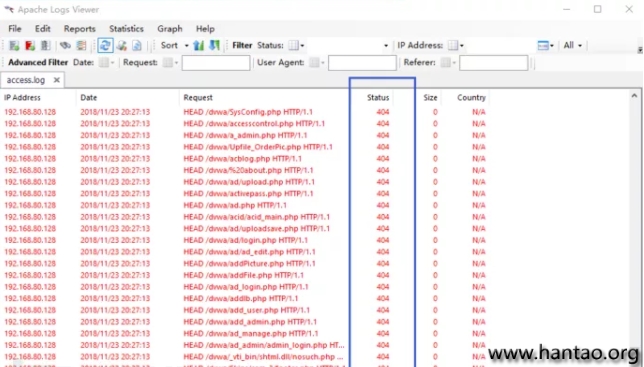Click the document reload icon

137,46
